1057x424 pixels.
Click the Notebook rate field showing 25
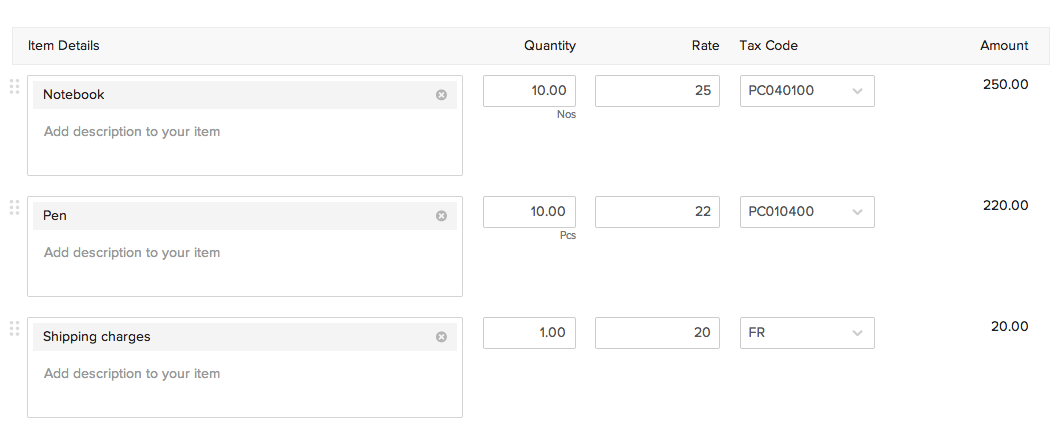click(x=657, y=91)
